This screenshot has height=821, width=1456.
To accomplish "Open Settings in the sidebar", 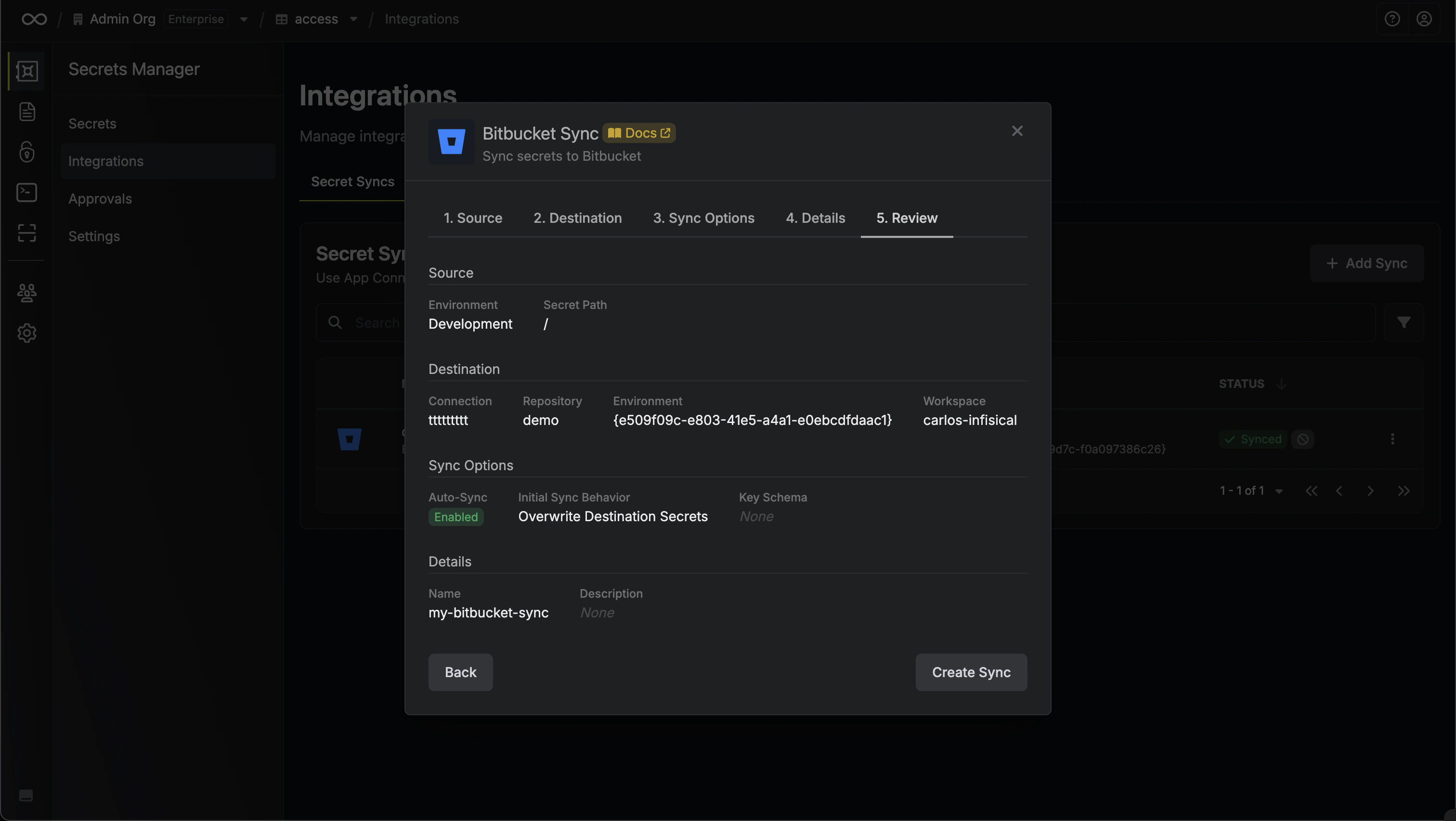I will pyautogui.click(x=168, y=236).
